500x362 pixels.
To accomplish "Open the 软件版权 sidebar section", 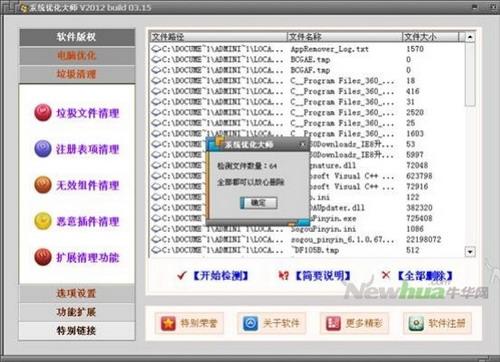I will (77, 37).
